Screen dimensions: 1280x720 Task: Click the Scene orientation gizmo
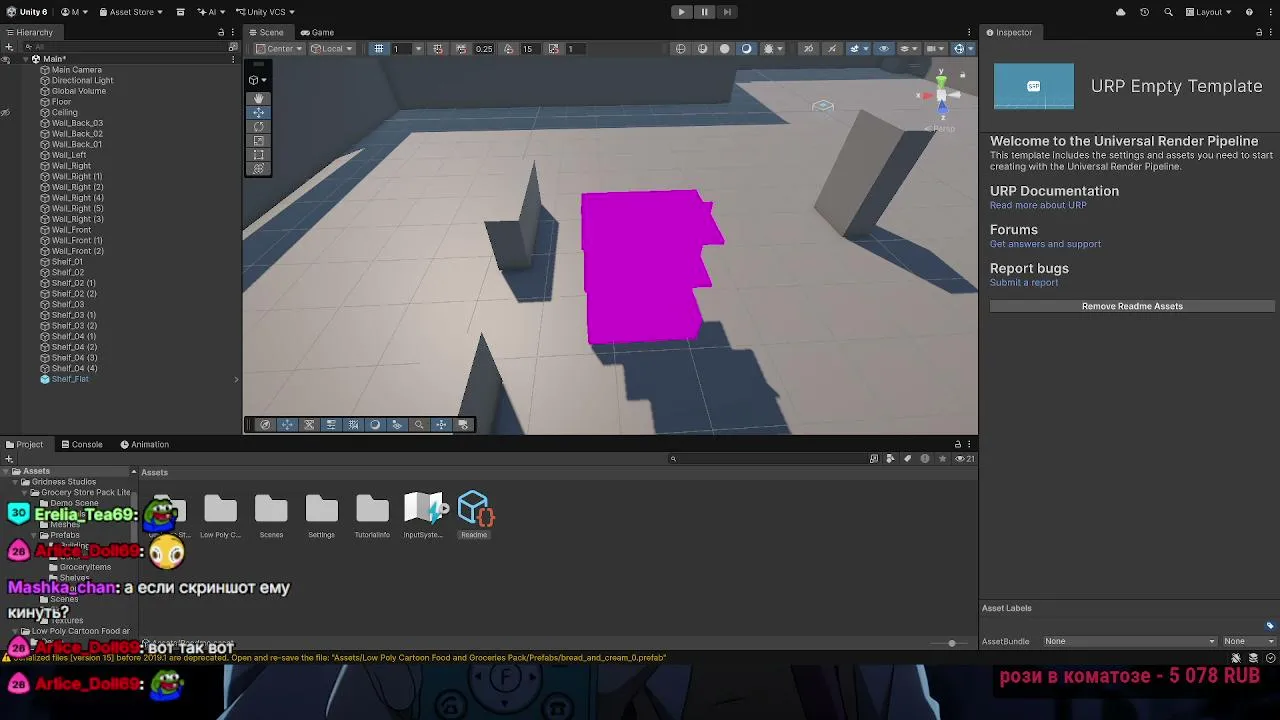coord(940,97)
